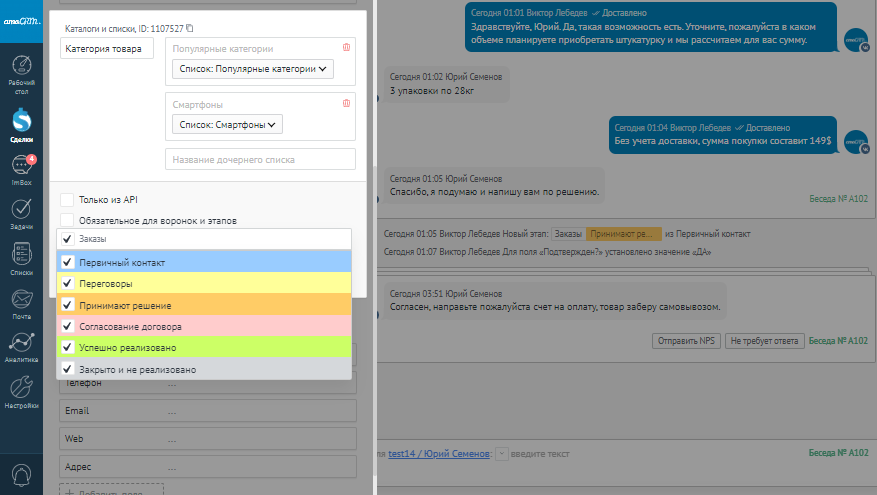This screenshot has height=495, width=877.
Task: Open the Почта mail section
Action: (x=21, y=302)
